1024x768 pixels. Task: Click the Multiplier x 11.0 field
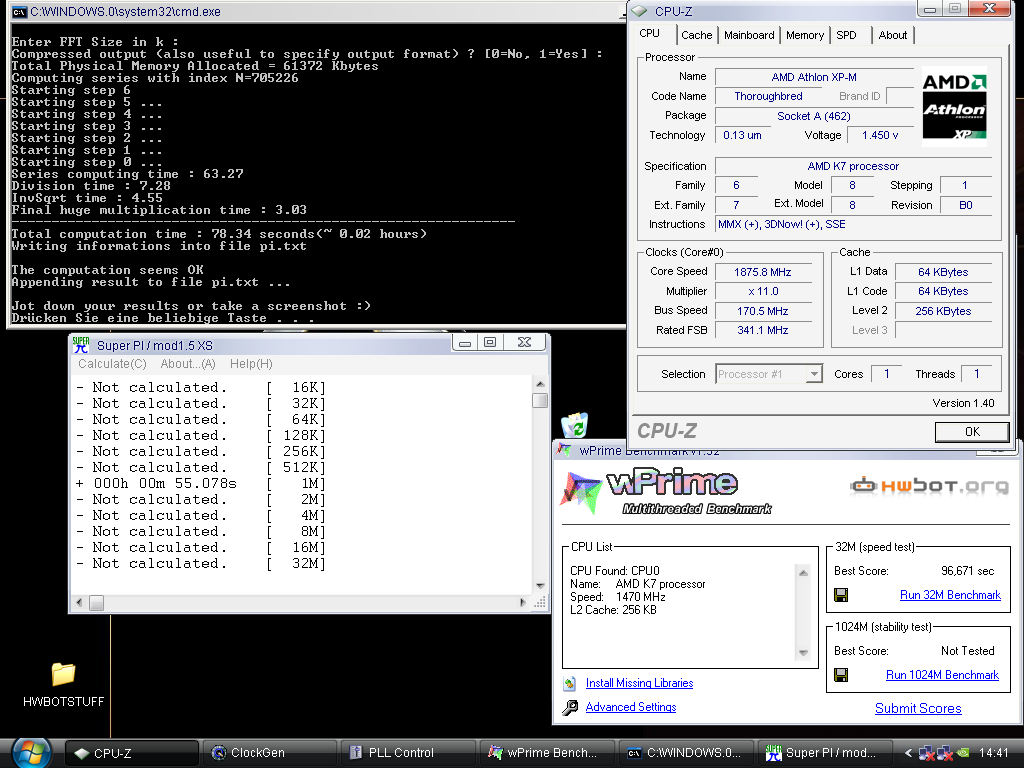point(763,291)
